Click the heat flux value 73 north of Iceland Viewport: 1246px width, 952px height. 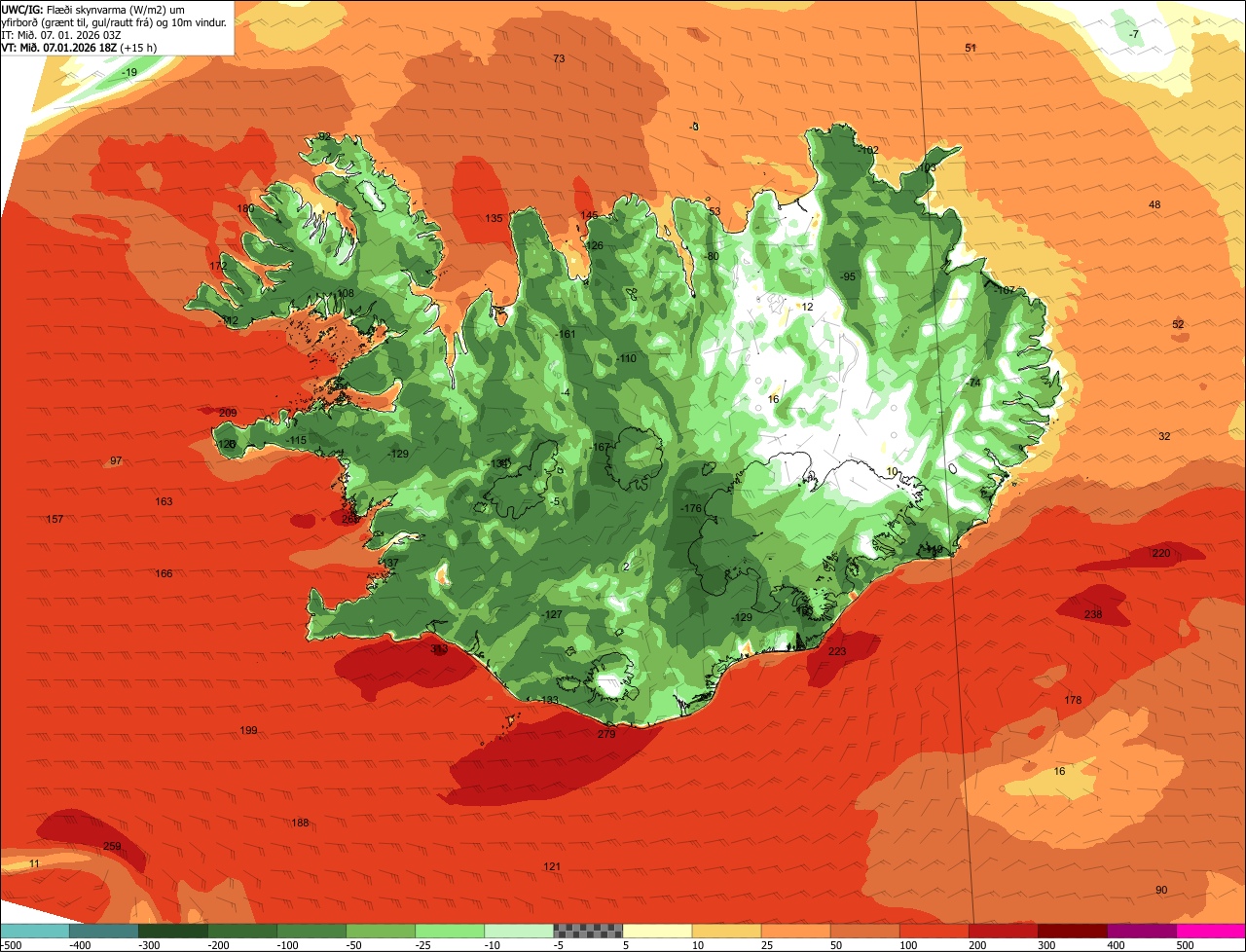[559, 59]
